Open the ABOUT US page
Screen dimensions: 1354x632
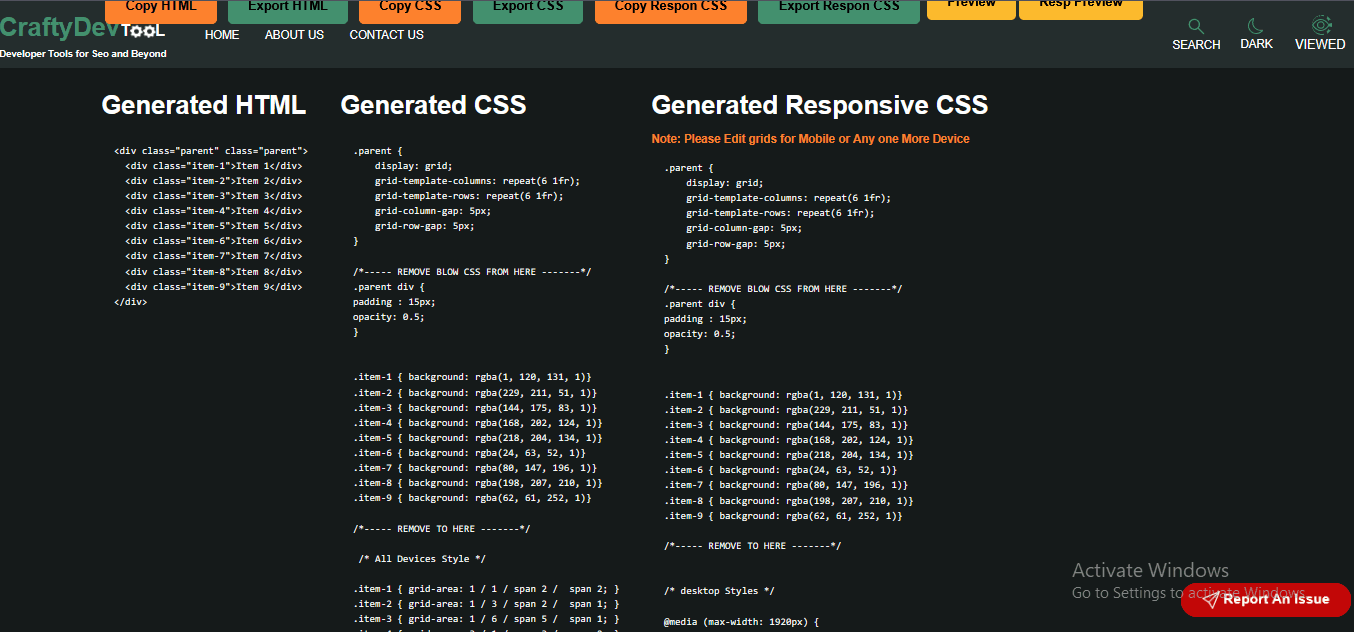pos(294,35)
